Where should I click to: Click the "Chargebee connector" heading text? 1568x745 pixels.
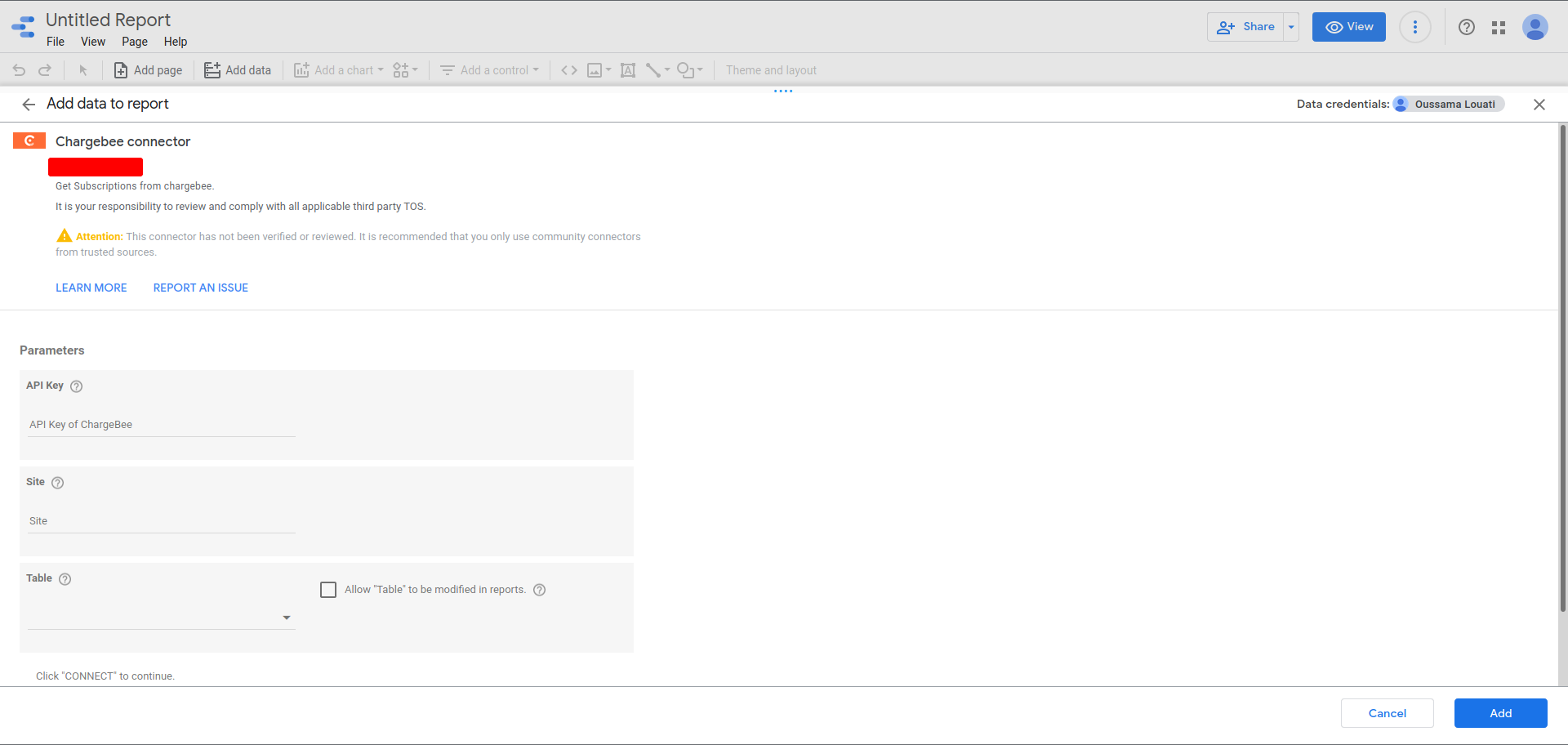click(x=122, y=141)
